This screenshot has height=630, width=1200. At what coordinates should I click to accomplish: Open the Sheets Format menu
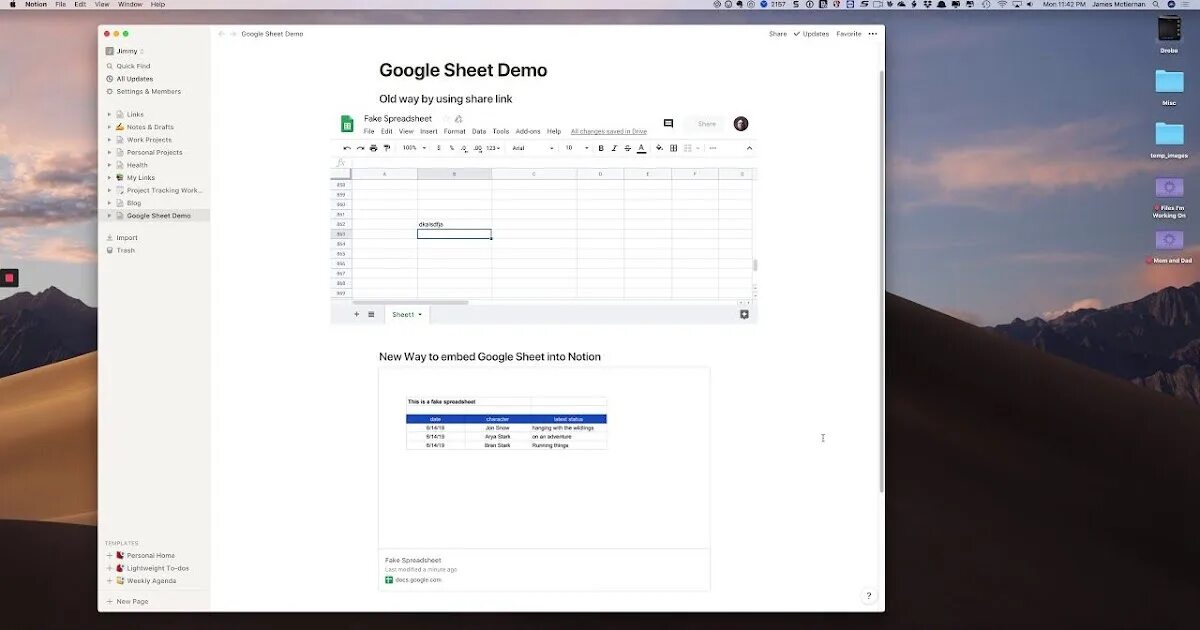coord(455,131)
